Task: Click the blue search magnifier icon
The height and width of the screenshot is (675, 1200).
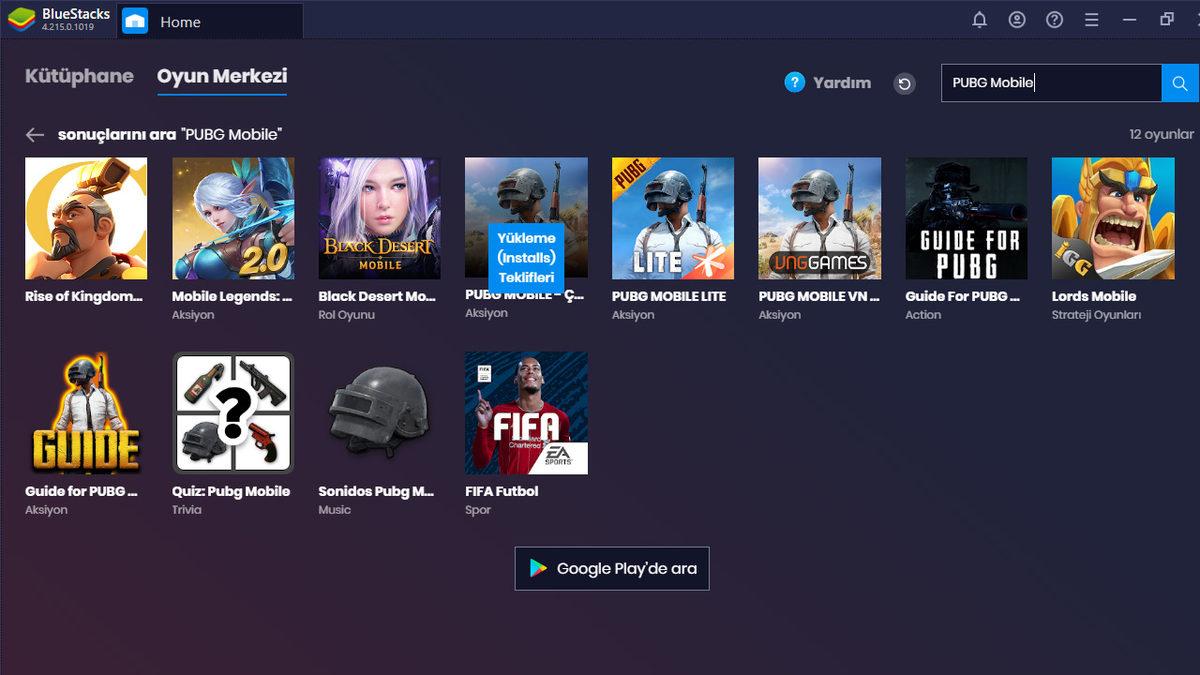Action: coord(1181,84)
